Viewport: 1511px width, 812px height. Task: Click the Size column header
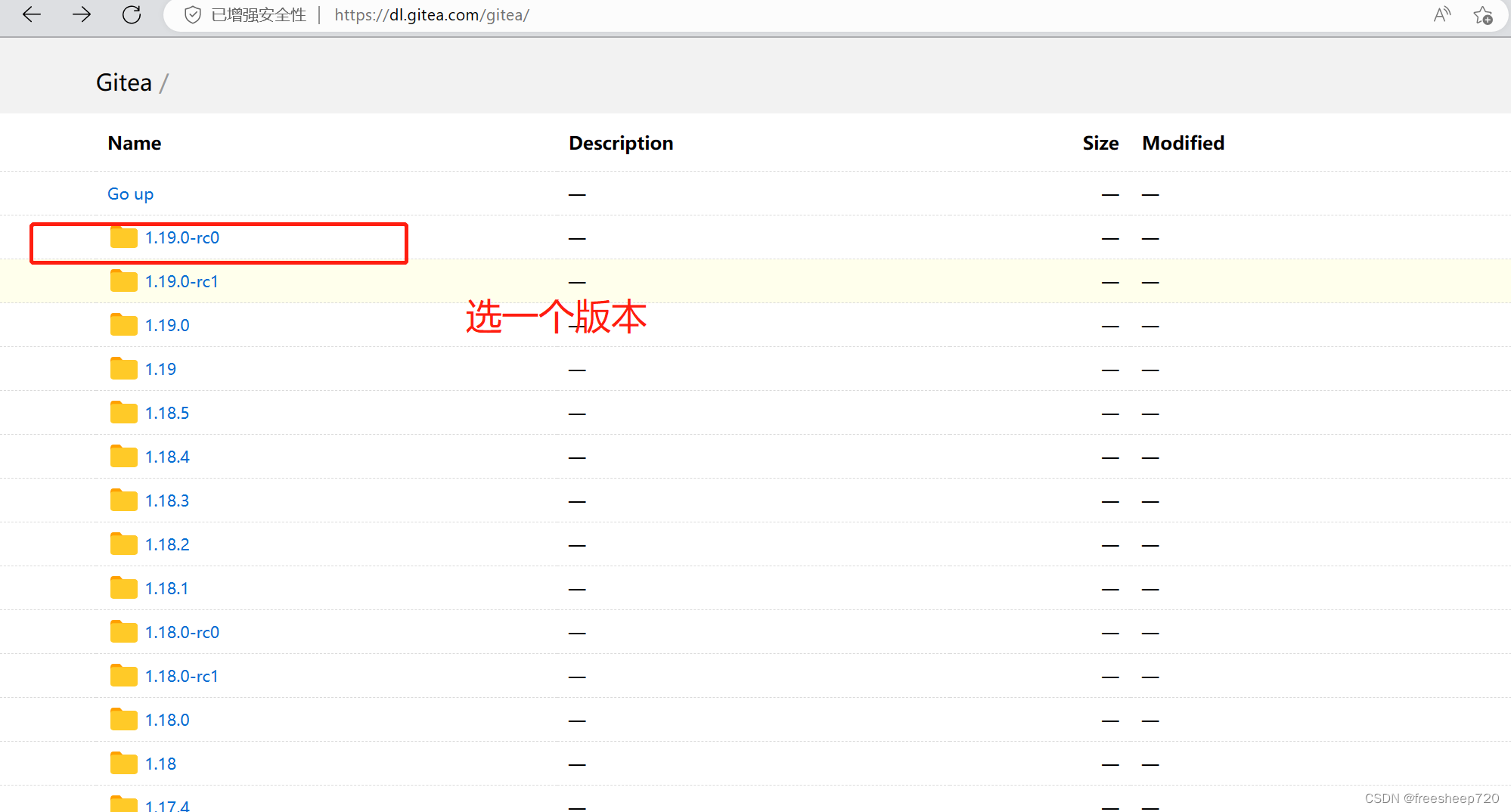(x=1100, y=144)
